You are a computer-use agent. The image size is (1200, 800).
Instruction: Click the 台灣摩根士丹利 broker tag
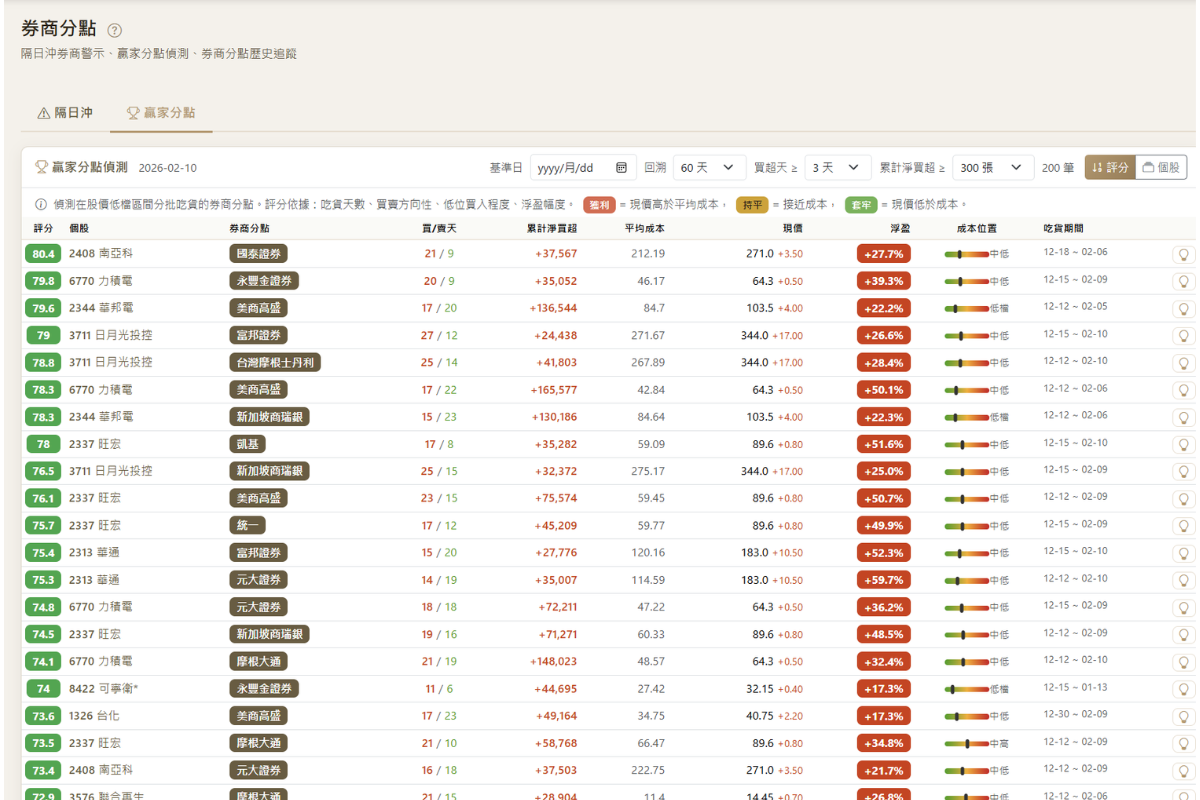[274, 363]
